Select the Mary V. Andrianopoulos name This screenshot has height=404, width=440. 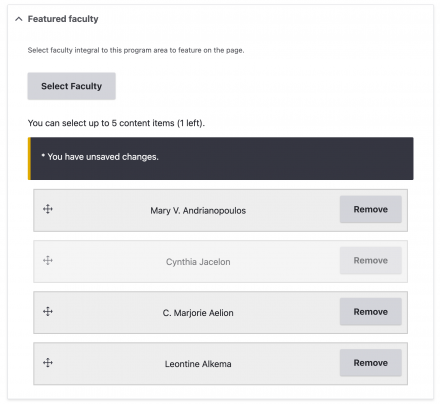coord(198,211)
